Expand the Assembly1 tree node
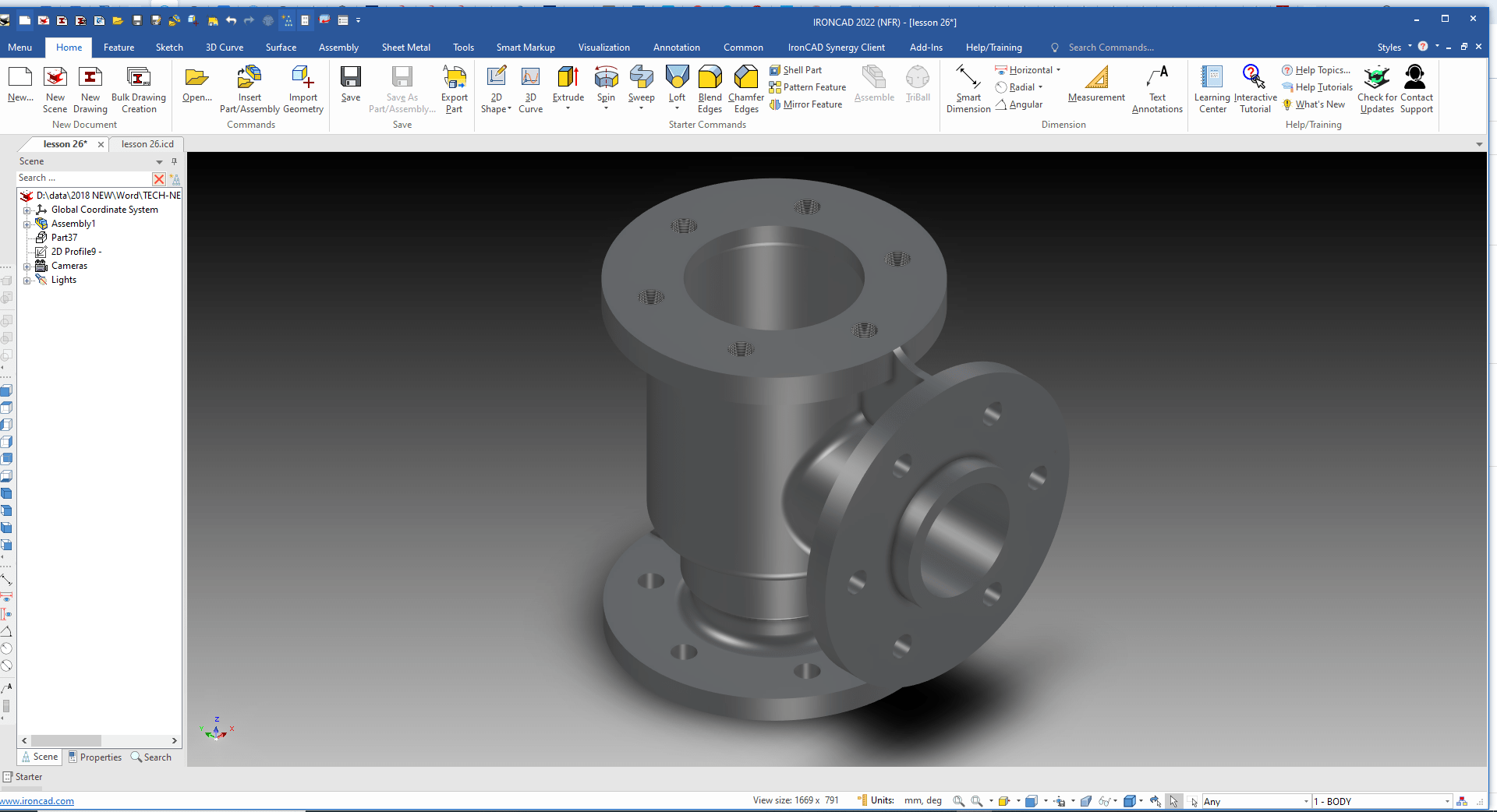 28,224
